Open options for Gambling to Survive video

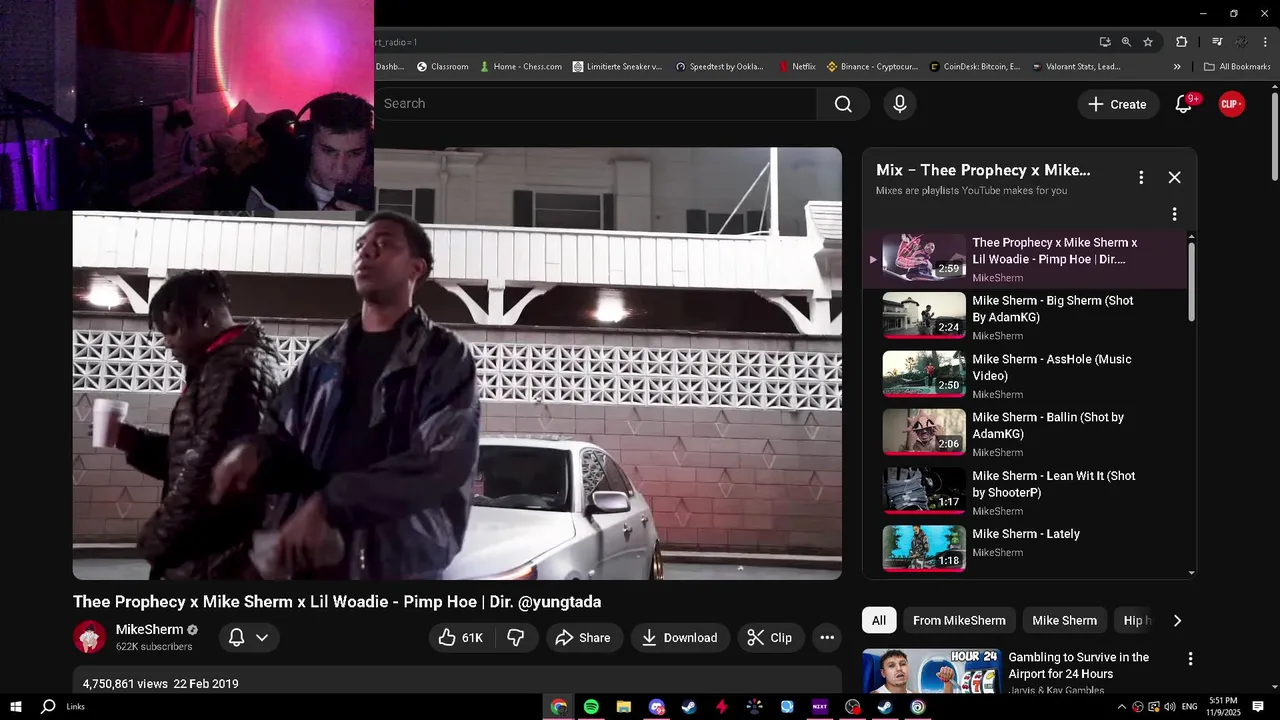pyautogui.click(x=1190, y=659)
